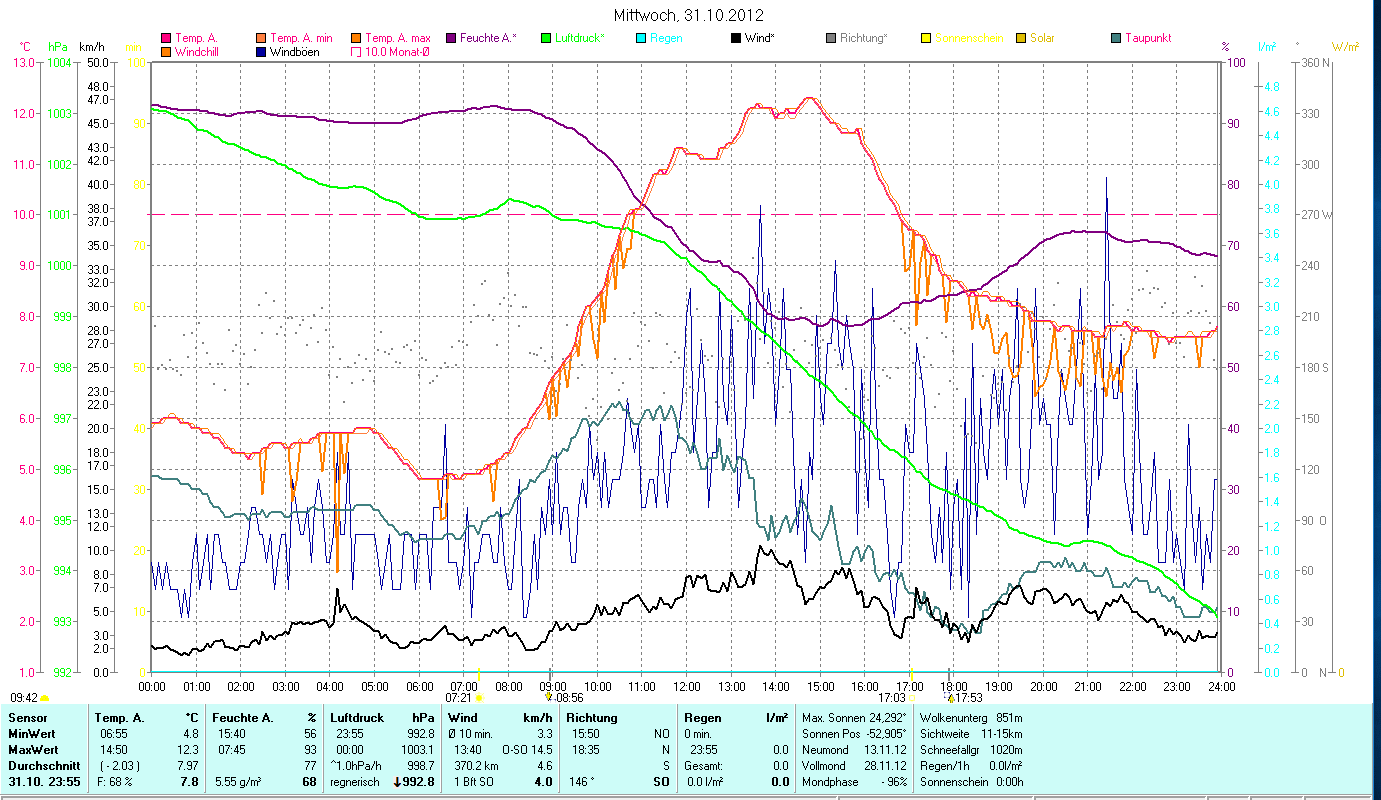Click the Temp. A. min legend swatch
This screenshot has width=1381, height=800.
pyautogui.click(x=262, y=38)
